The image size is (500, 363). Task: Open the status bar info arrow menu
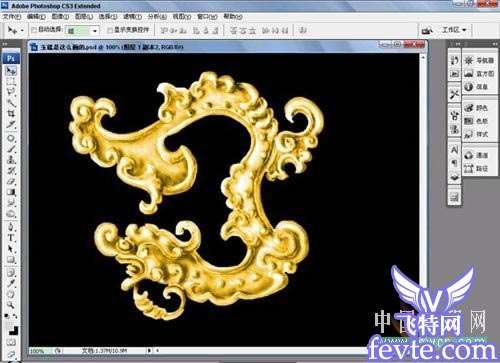pyautogui.click(x=149, y=351)
